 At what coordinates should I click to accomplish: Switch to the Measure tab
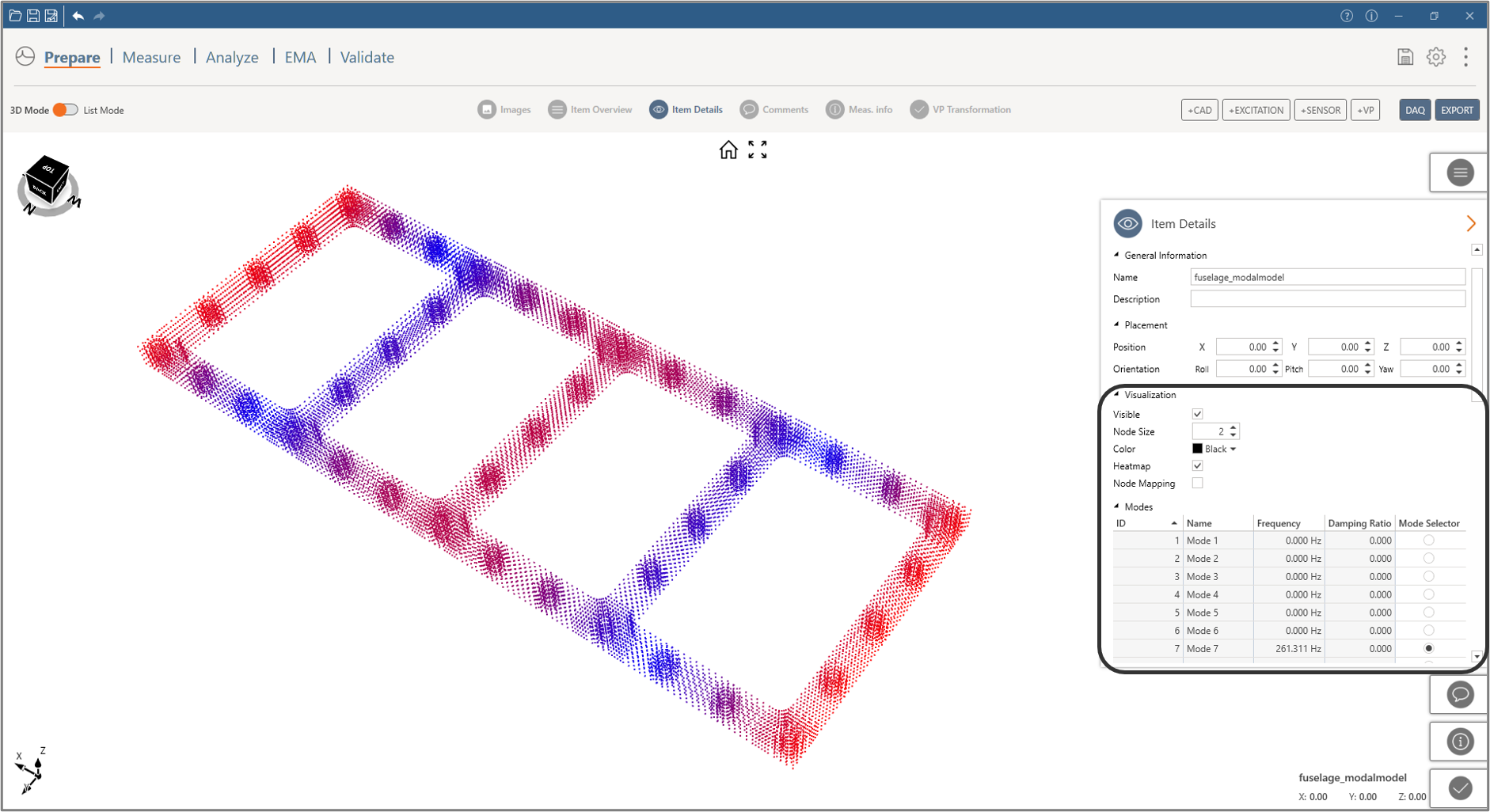tap(151, 57)
